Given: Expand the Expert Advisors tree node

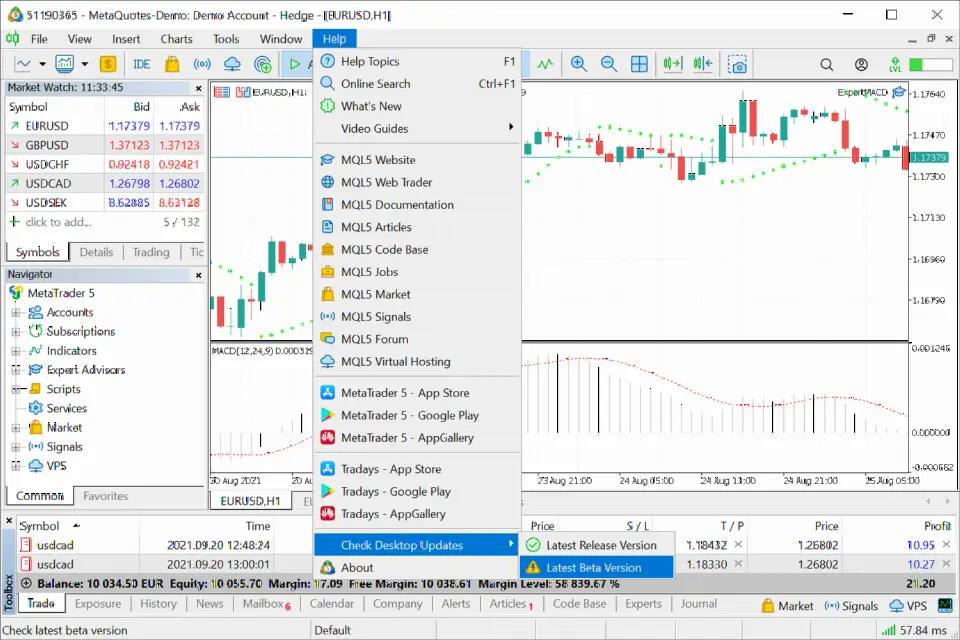Looking at the screenshot, I should coord(16,370).
